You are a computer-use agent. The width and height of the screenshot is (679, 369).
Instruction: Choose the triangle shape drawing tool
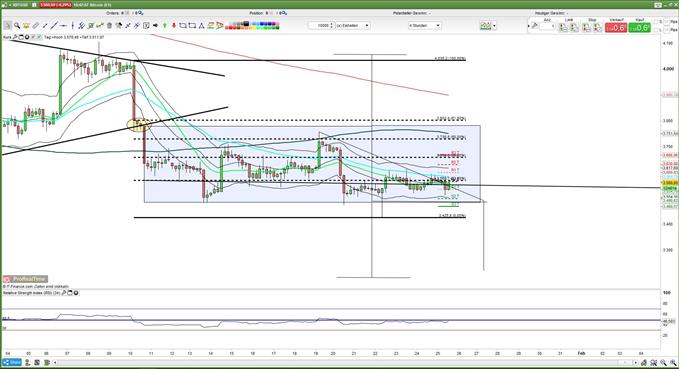(201, 26)
